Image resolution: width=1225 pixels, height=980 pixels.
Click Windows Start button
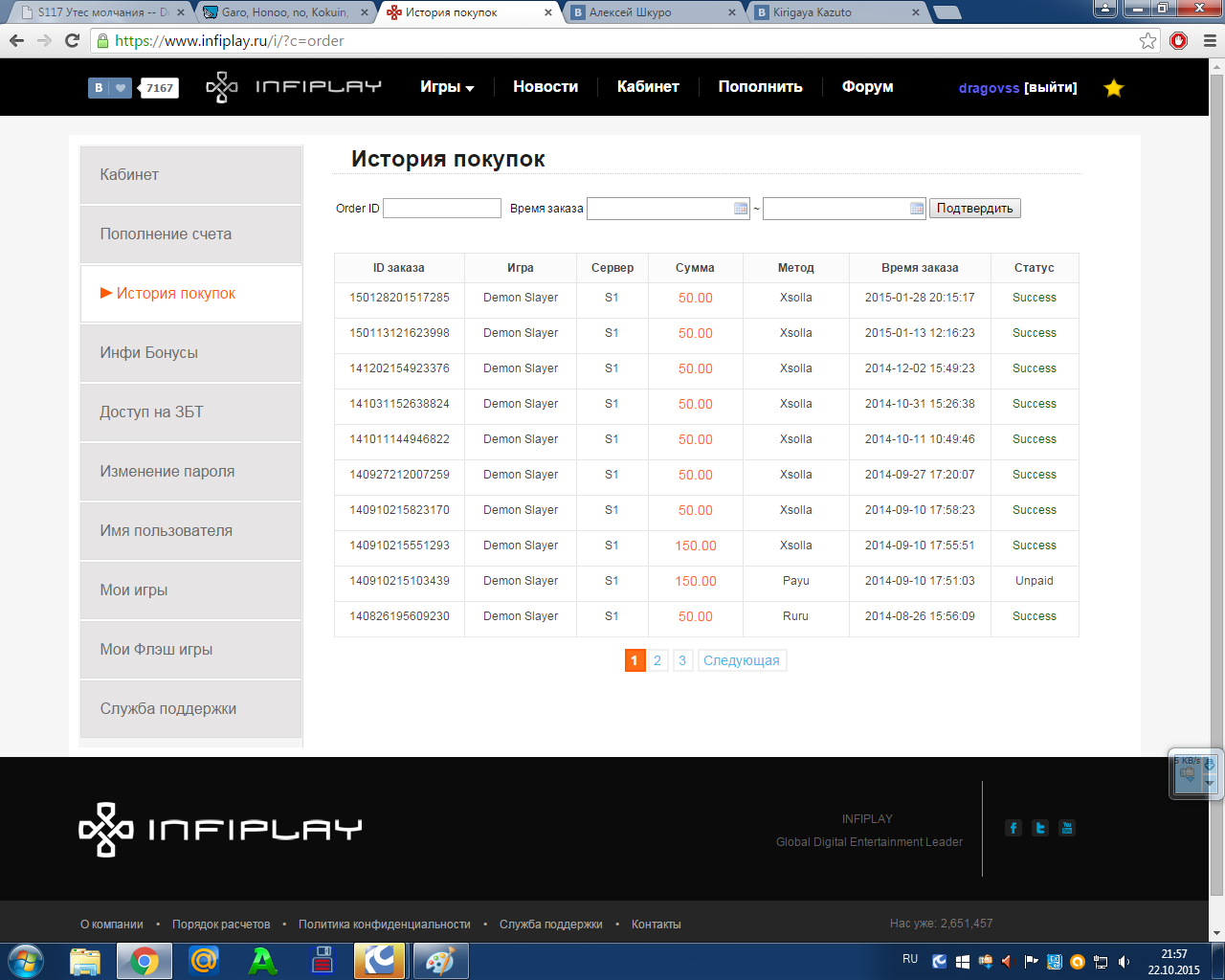point(26,960)
